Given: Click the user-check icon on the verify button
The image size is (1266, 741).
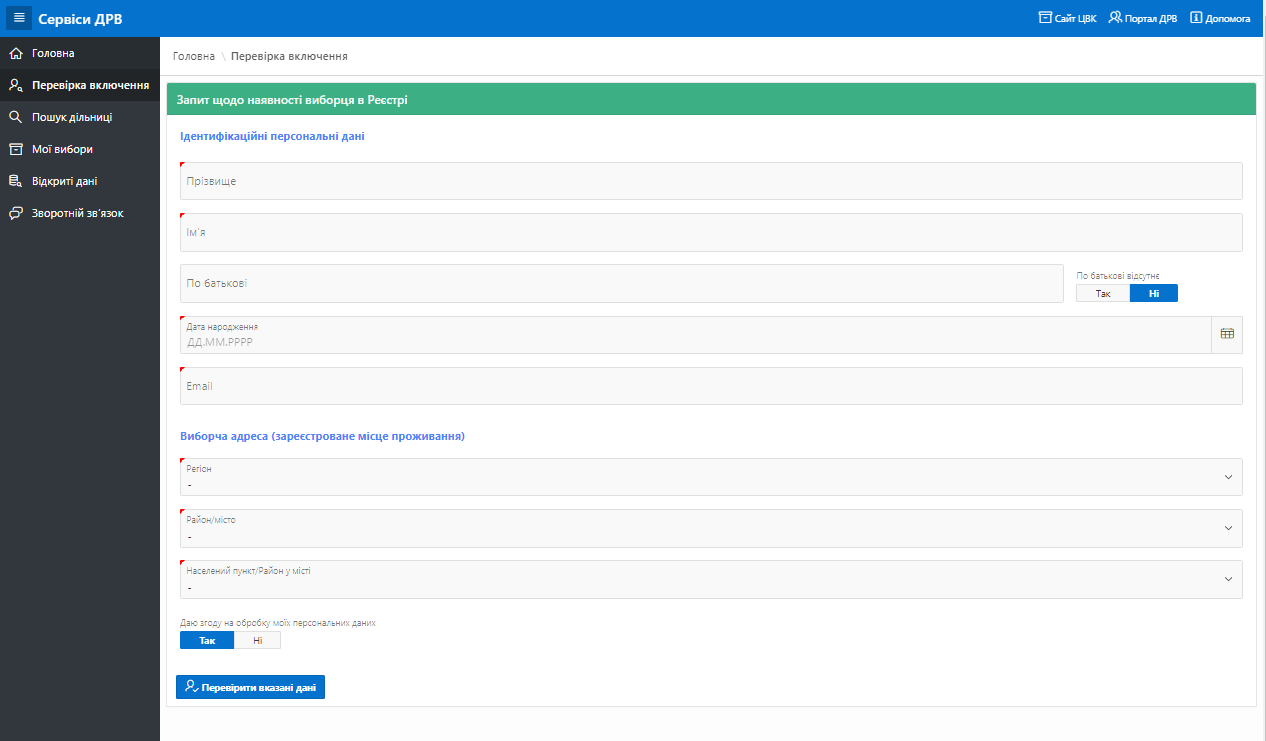Looking at the screenshot, I should pyautogui.click(x=191, y=687).
